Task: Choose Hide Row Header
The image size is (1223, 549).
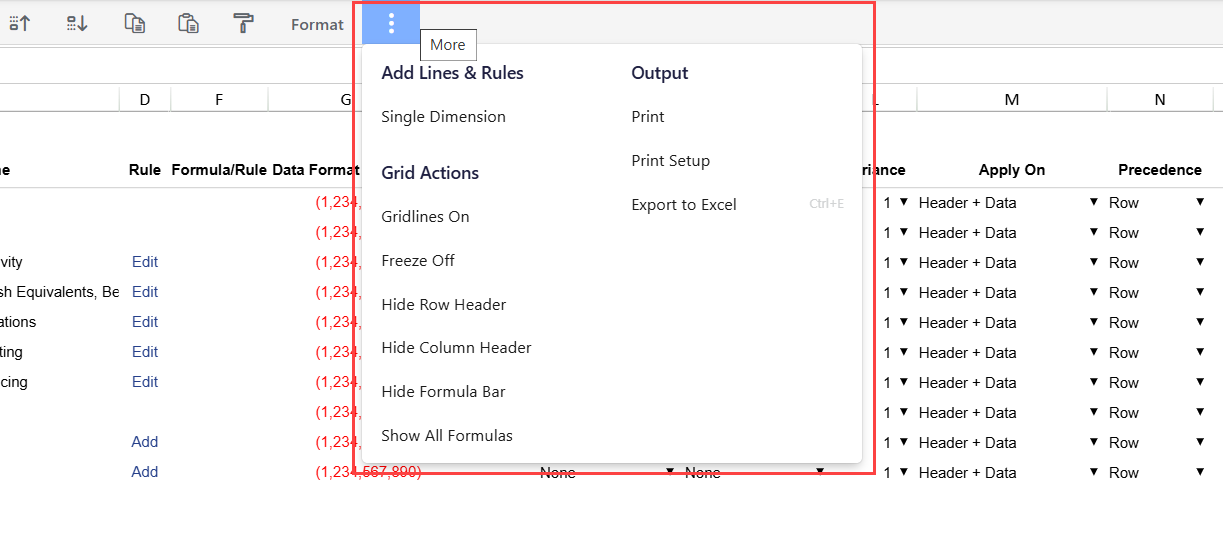Action: 443,305
